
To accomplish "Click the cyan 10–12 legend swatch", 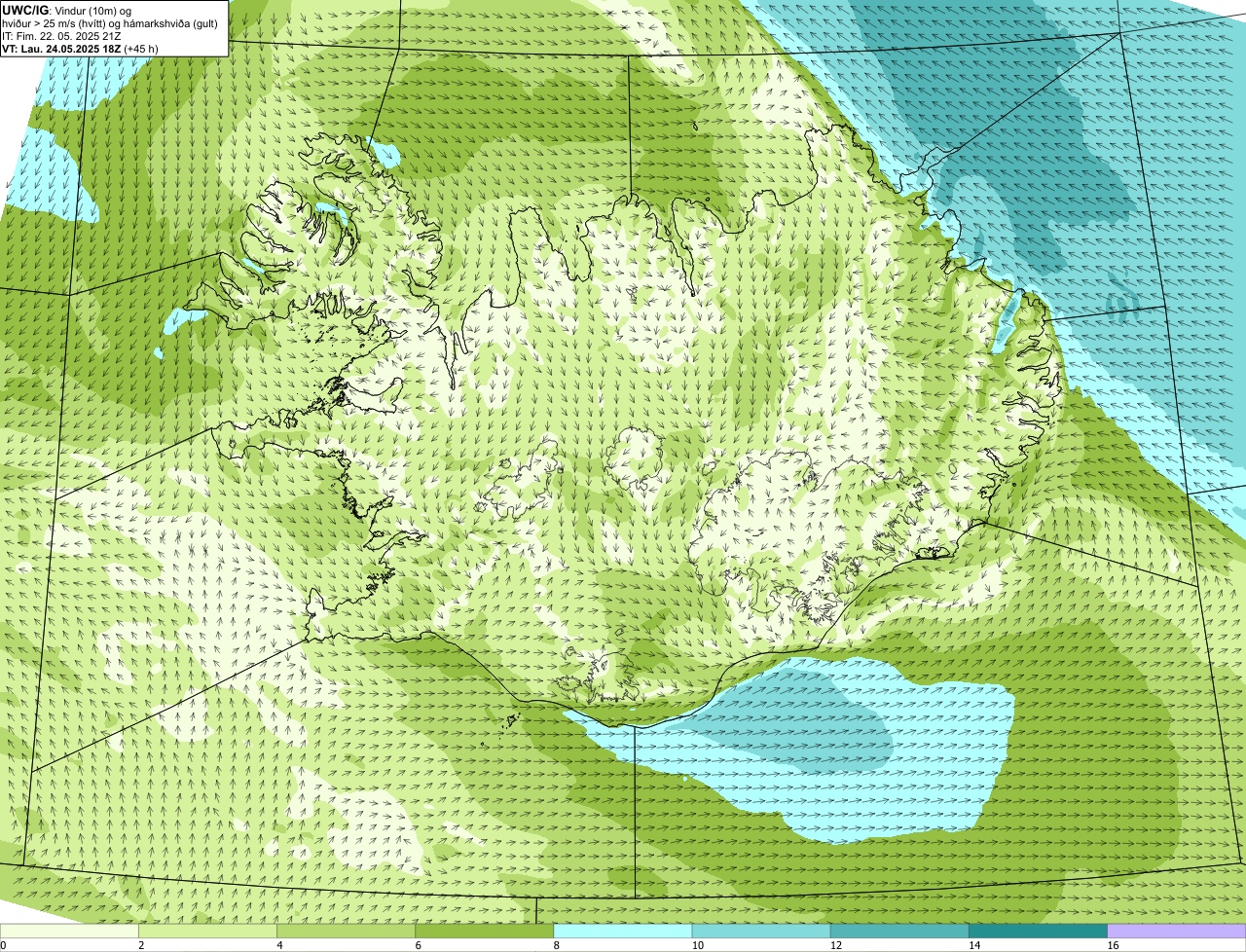I will [x=761, y=931].
